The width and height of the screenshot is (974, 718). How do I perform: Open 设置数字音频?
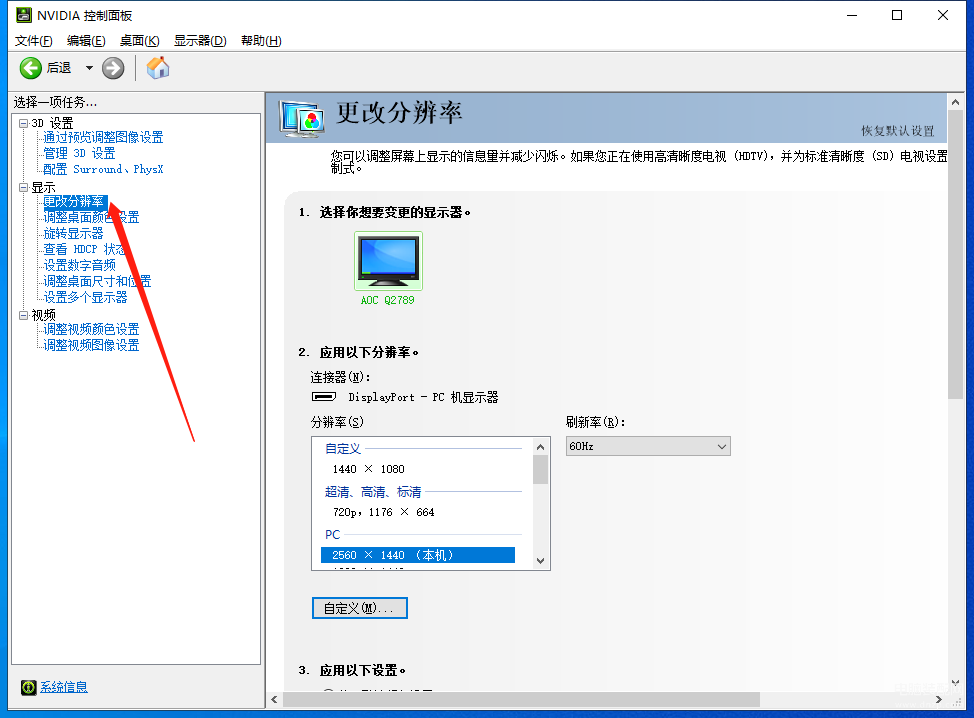pyautogui.click(x=80, y=265)
